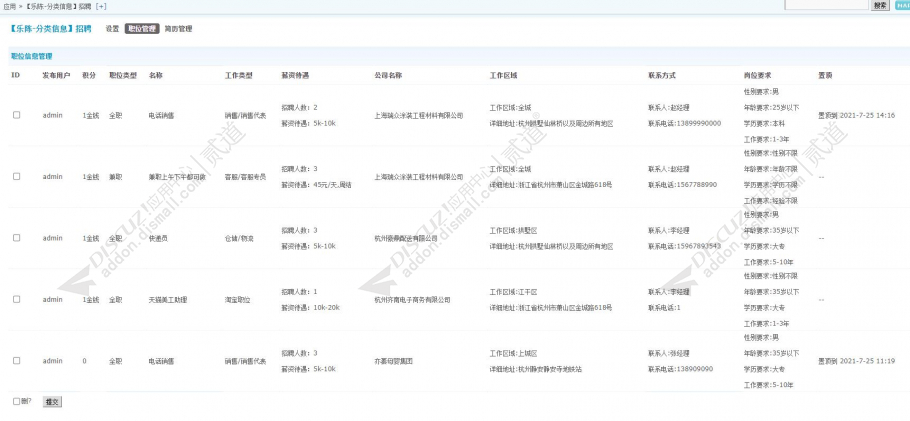Click the job name 天猫美工助理
The width and height of the screenshot is (910, 421).
coord(168,300)
